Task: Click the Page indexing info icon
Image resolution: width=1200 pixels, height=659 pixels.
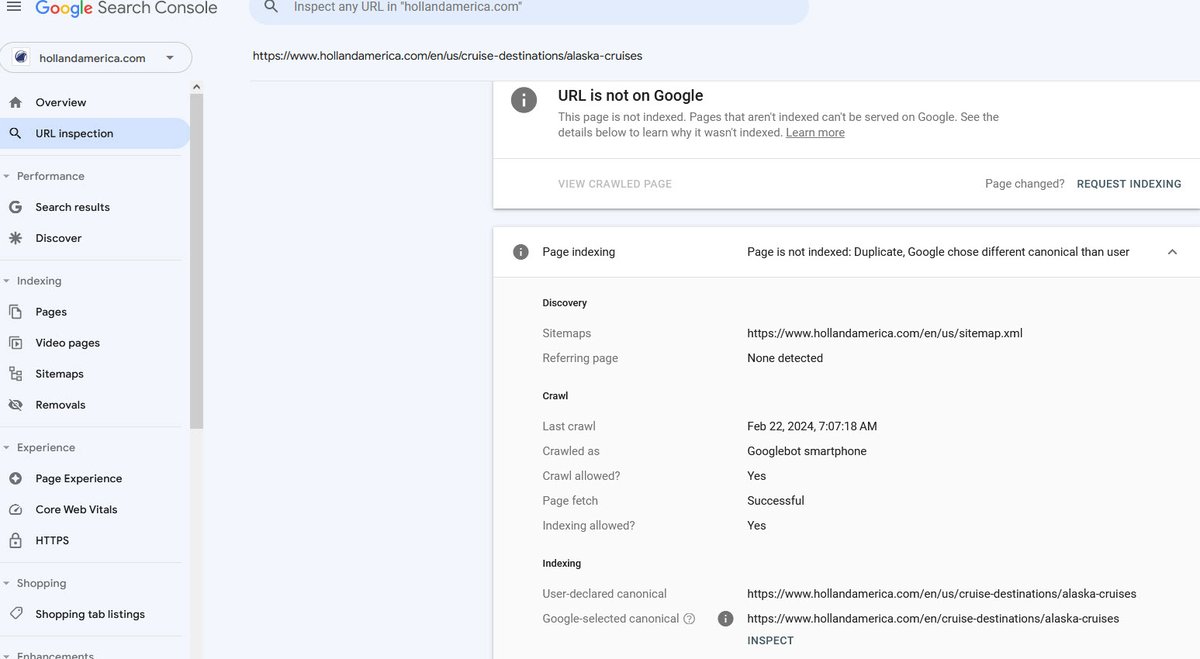Action: (x=520, y=252)
